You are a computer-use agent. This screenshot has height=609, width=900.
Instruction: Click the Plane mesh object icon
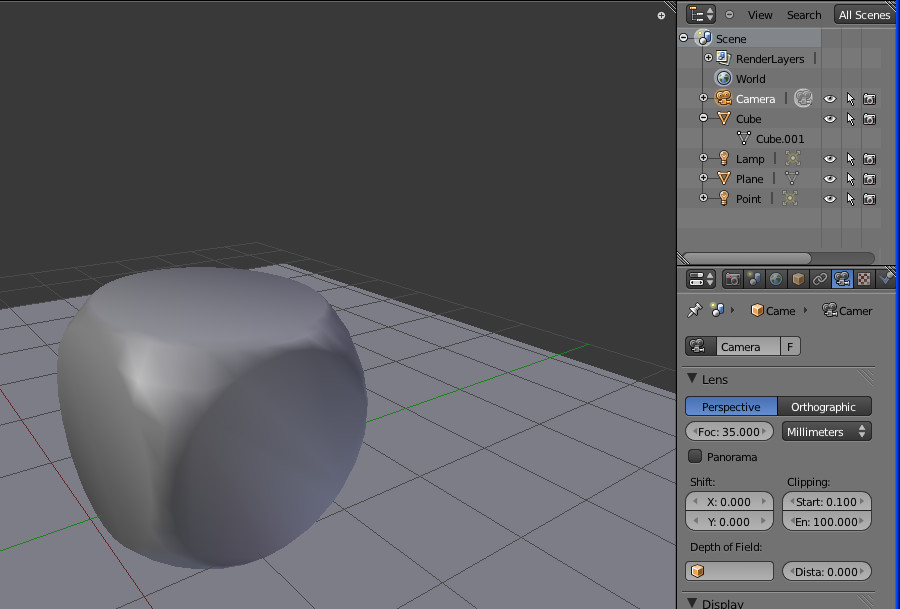(x=724, y=179)
